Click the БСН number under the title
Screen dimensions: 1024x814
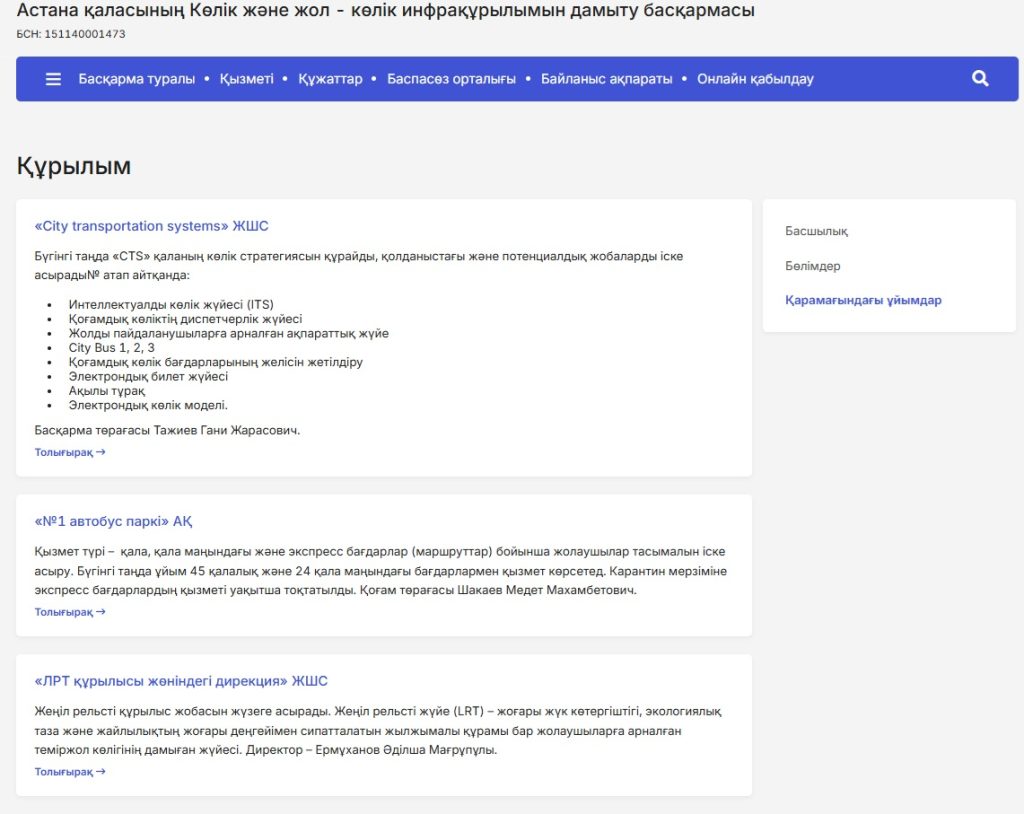click(71, 34)
